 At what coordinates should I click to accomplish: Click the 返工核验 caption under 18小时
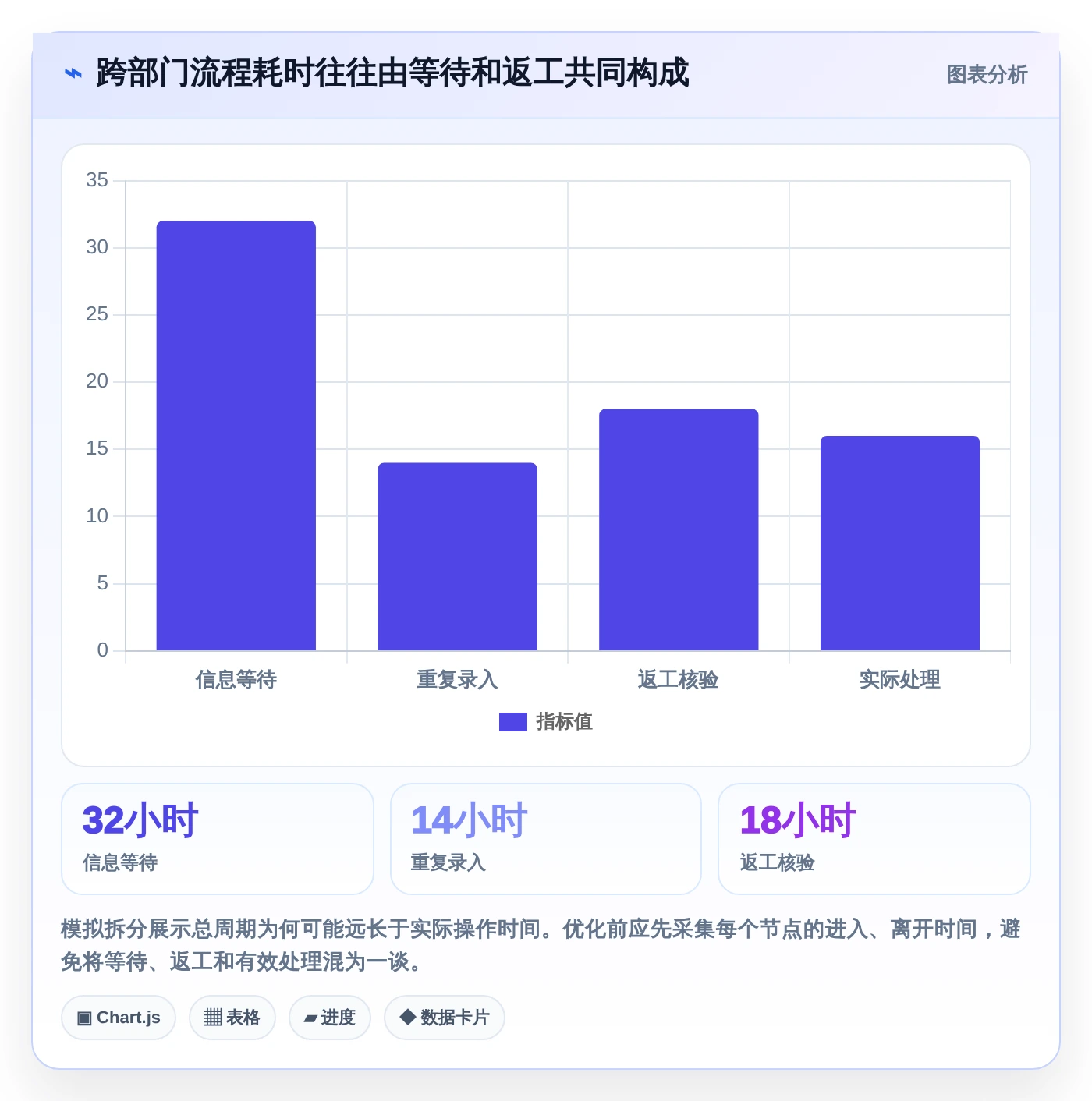778,862
